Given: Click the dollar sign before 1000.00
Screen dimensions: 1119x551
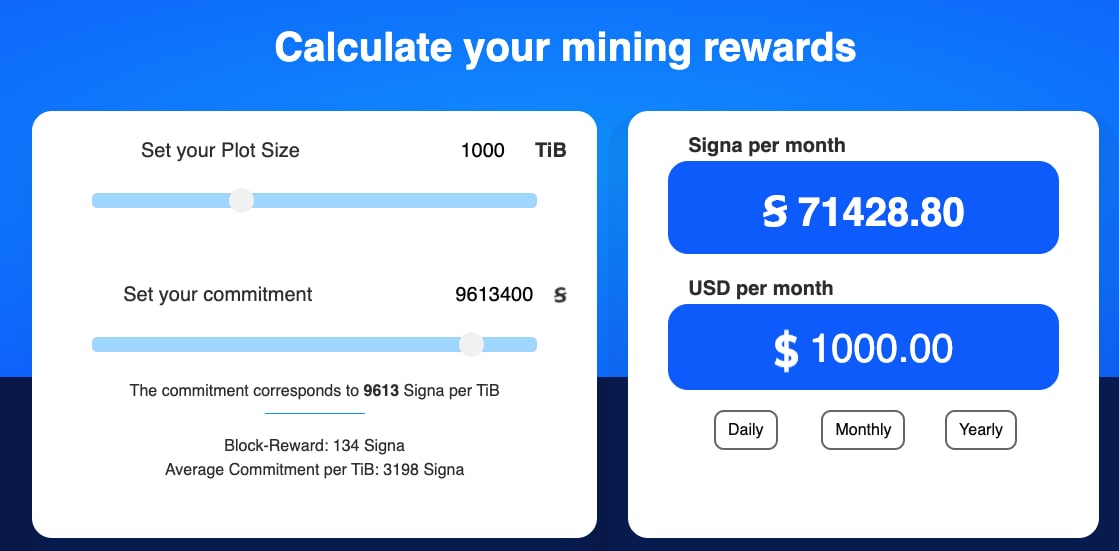Looking at the screenshot, I should pos(787,349).
